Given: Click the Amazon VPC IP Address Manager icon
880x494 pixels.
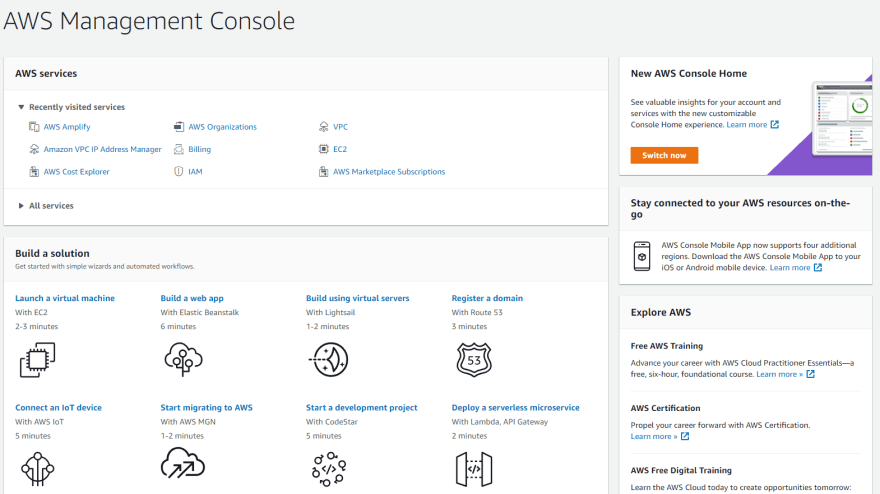Looking at the screenshot, I should click(x=34, y=149).
